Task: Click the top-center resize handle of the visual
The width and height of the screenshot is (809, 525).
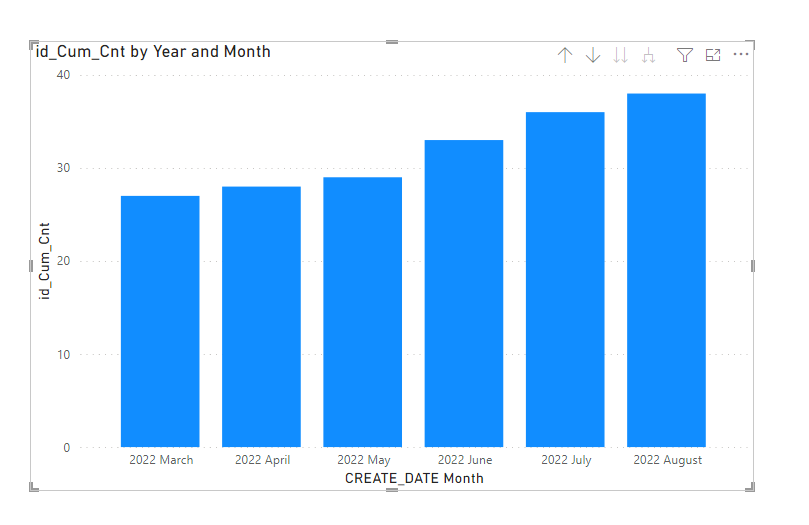Action: point(392,42)
